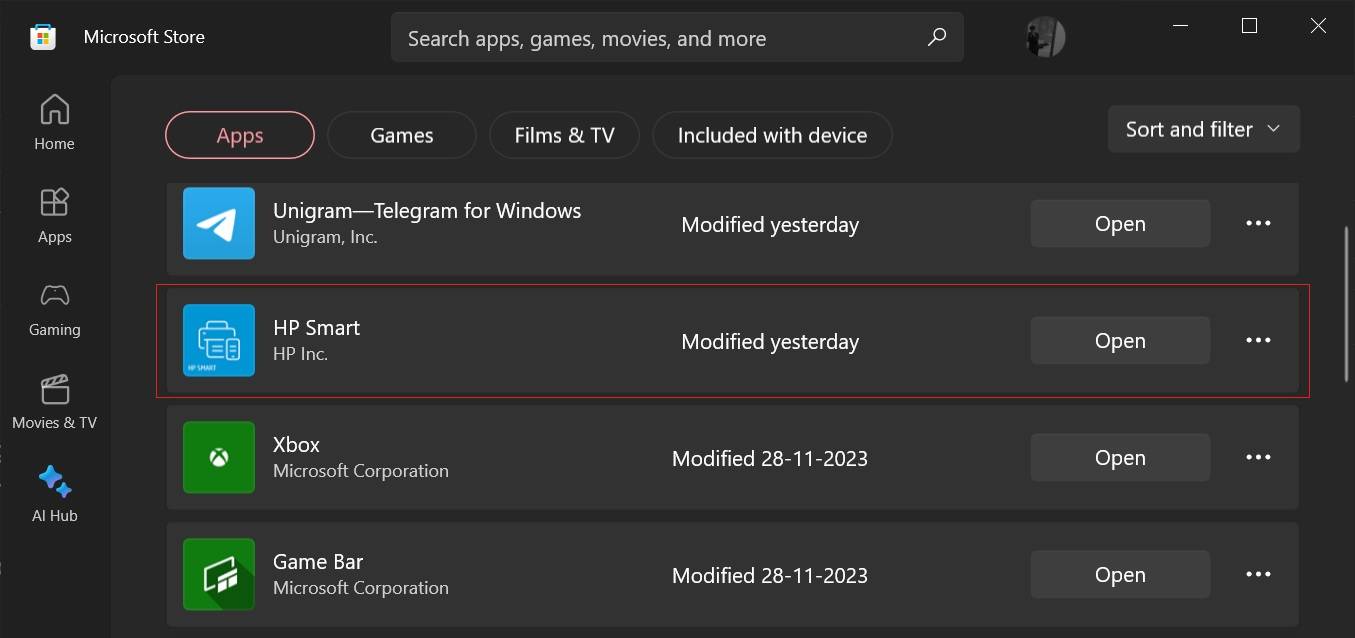The width and height of the screenshot is (1355, 638).
Task: Click the Microsoft Store logo
Action: (42, 36)
